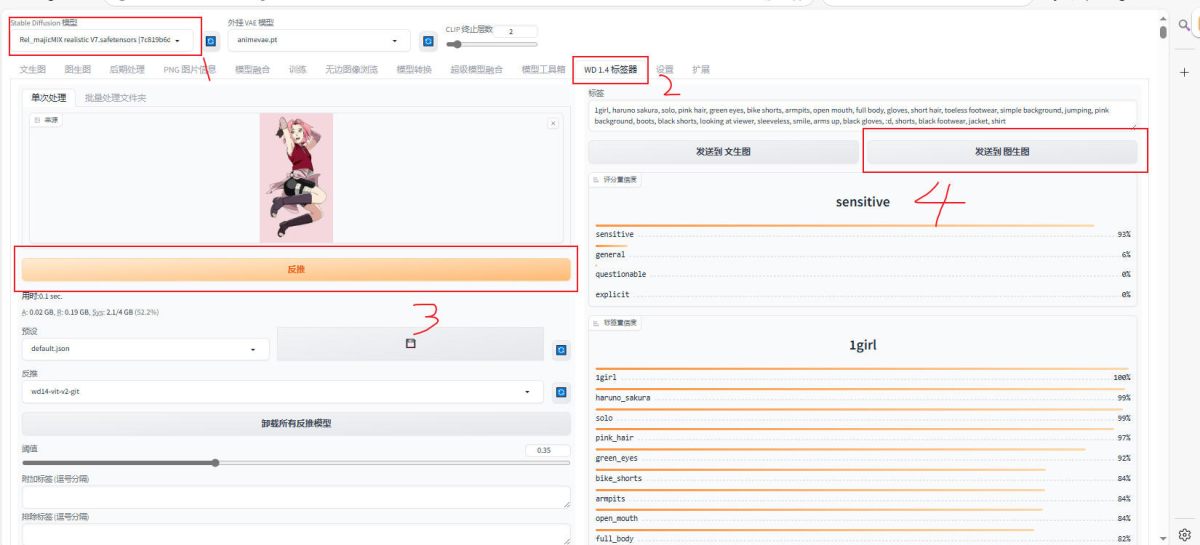Refresh the Stable Diffusion model list
Viewport: 1200px width, 545px height.
(211, 41)
